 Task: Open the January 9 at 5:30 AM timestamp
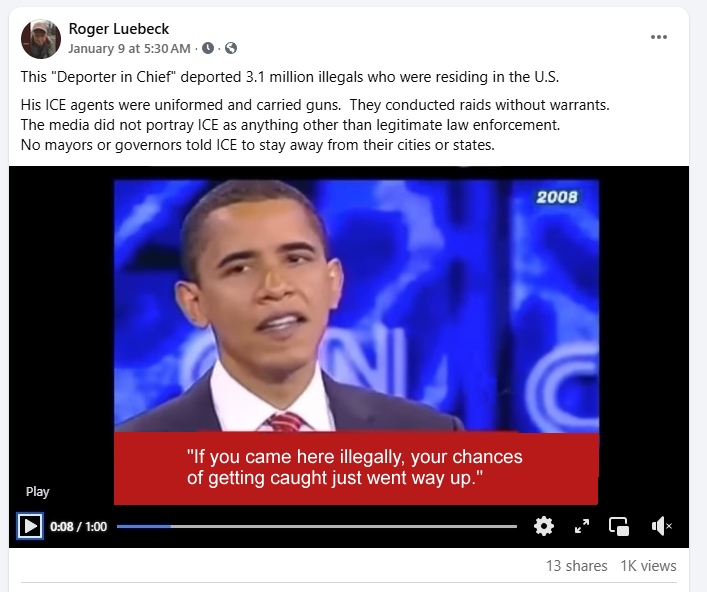pos(129,48)
